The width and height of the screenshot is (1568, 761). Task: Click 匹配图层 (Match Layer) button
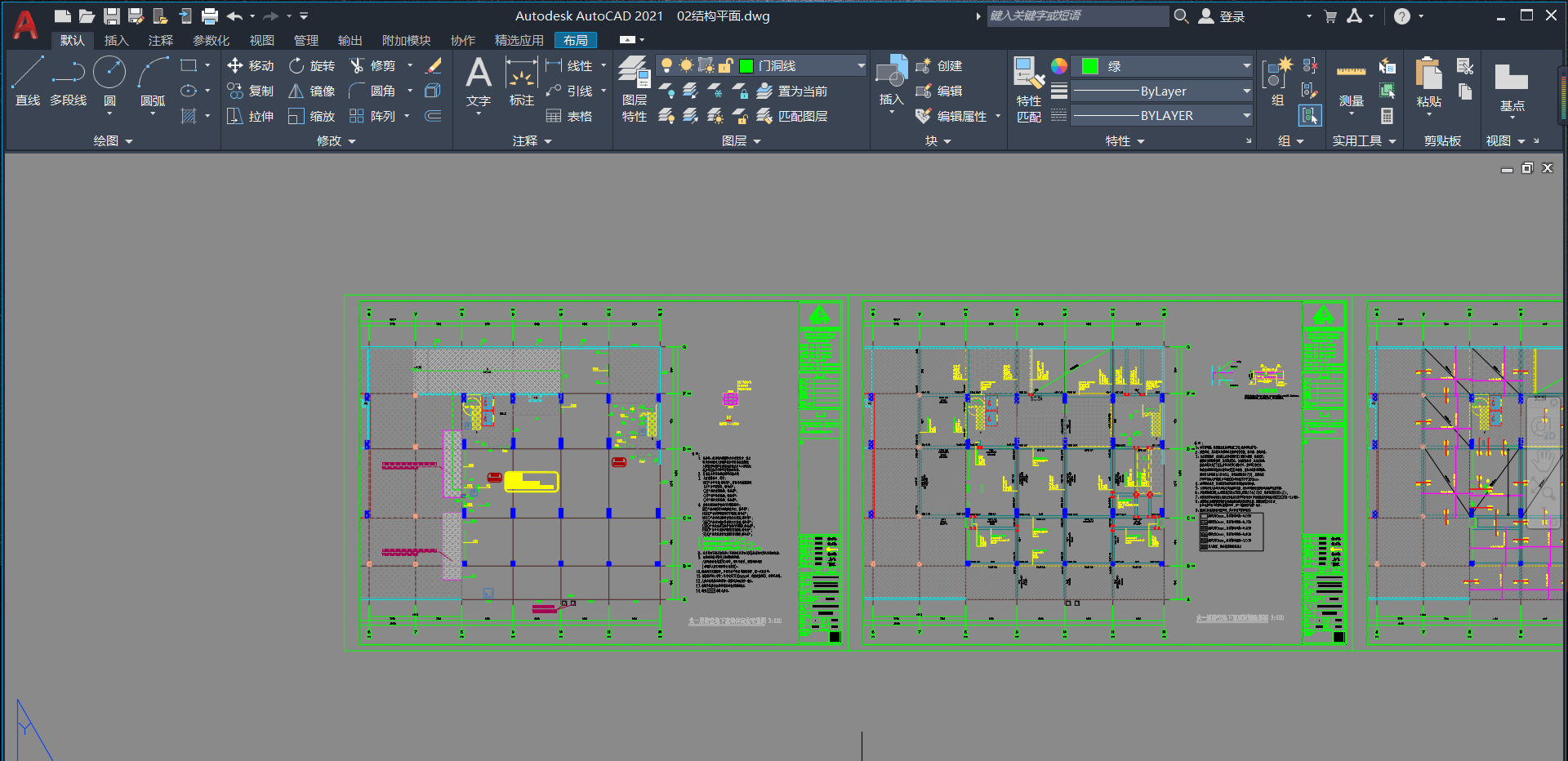click(x=791, y=116)
